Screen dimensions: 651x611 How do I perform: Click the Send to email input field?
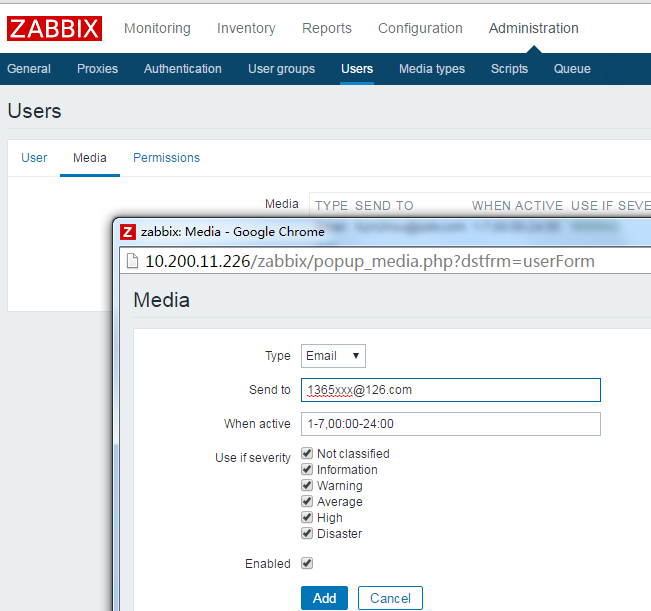[451, 390]
